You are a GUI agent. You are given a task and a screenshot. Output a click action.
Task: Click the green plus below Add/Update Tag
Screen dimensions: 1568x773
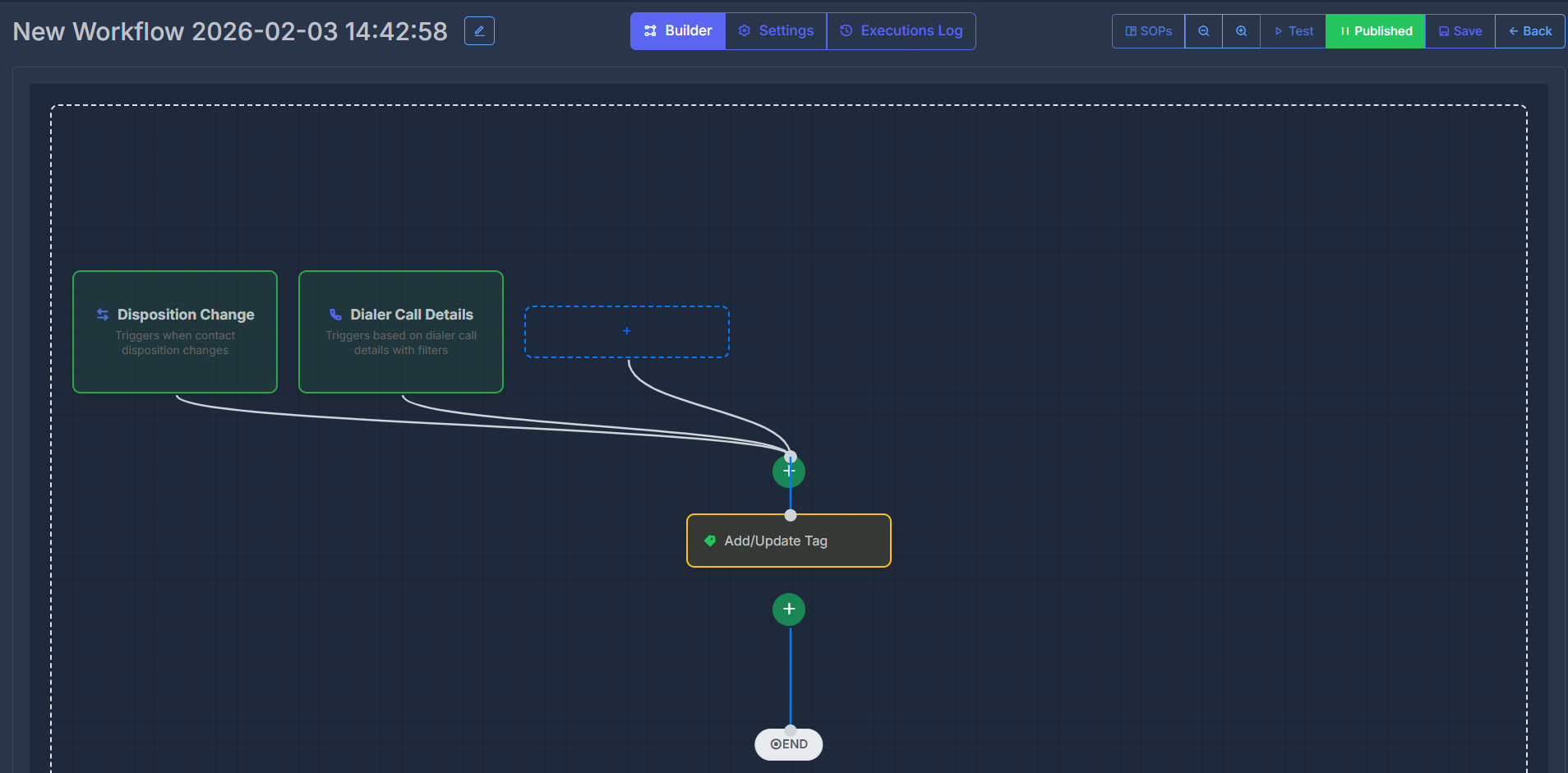(788, 609)
